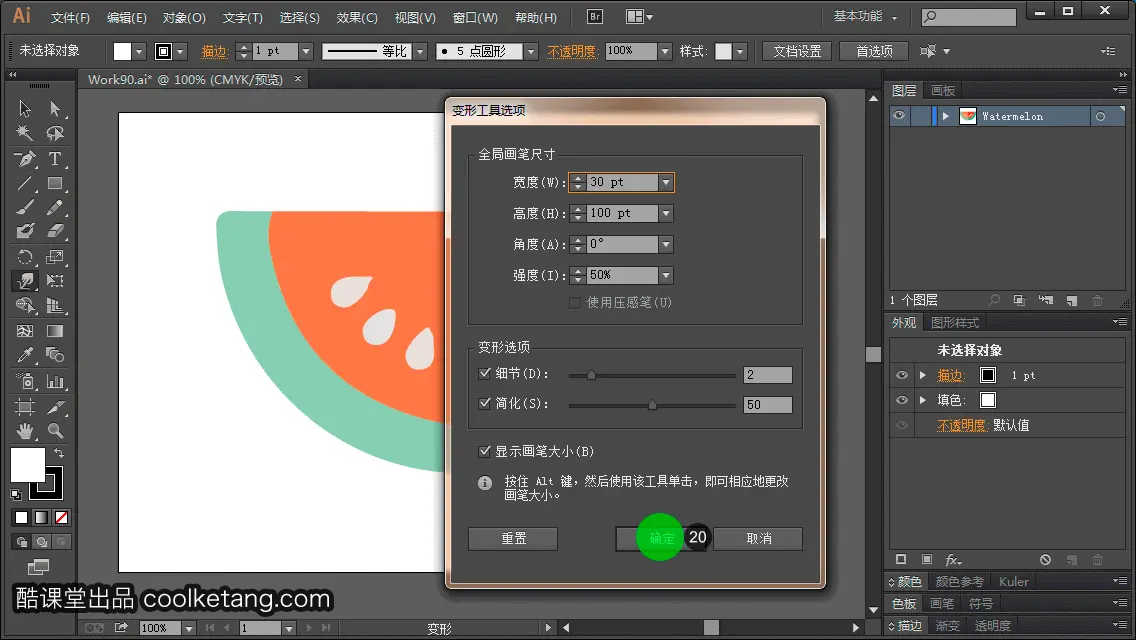This screenshot has width=1136, height=640.
Task: Click the search field in the top bar
Action: tap(969, 16)
